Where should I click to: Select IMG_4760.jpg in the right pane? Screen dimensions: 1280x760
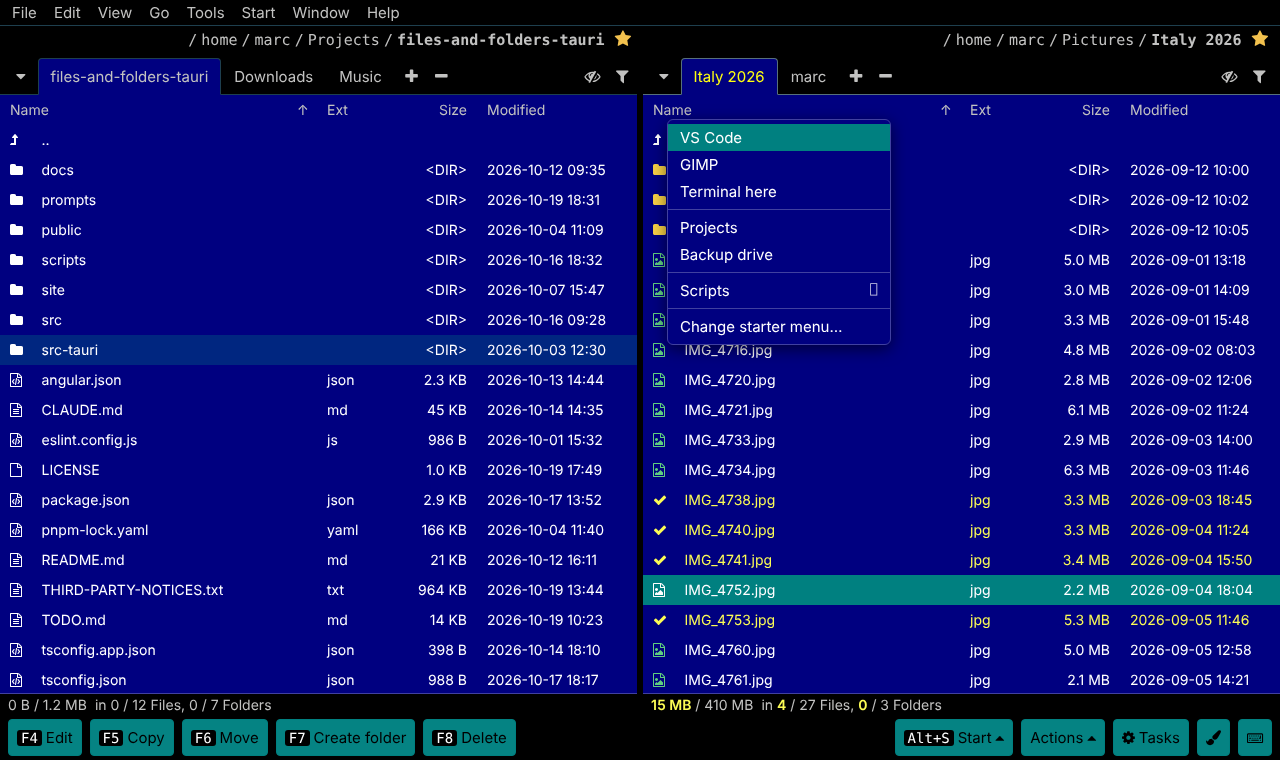tap(961, 650)
